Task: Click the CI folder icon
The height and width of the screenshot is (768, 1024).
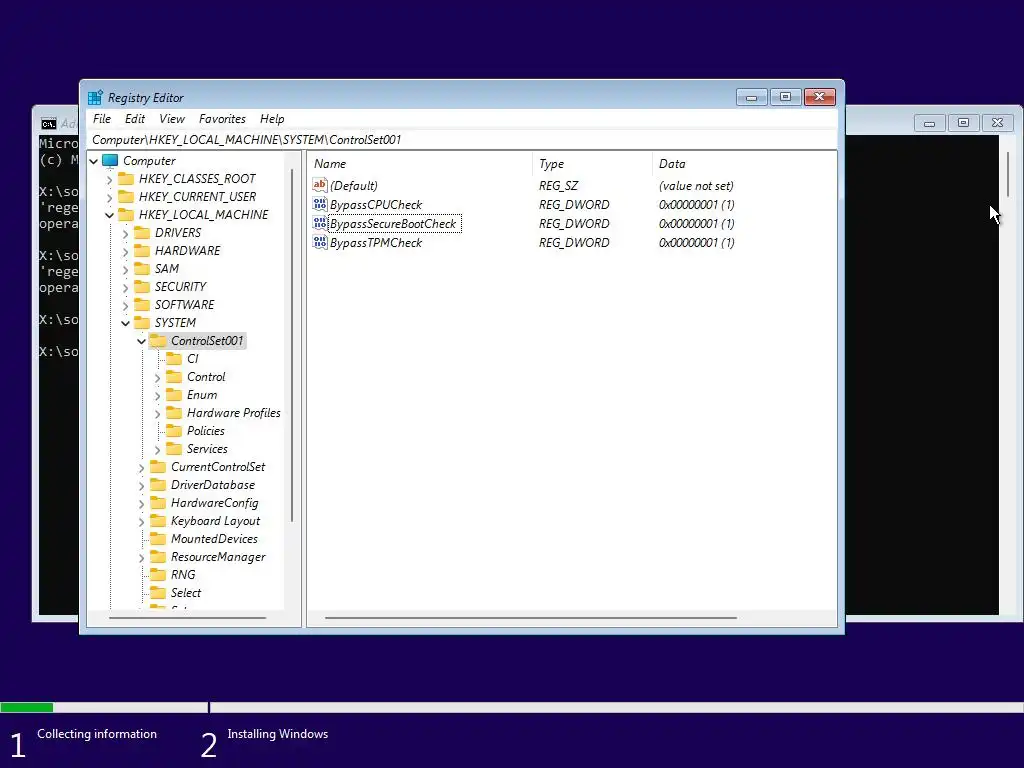Action: [174, 359]
